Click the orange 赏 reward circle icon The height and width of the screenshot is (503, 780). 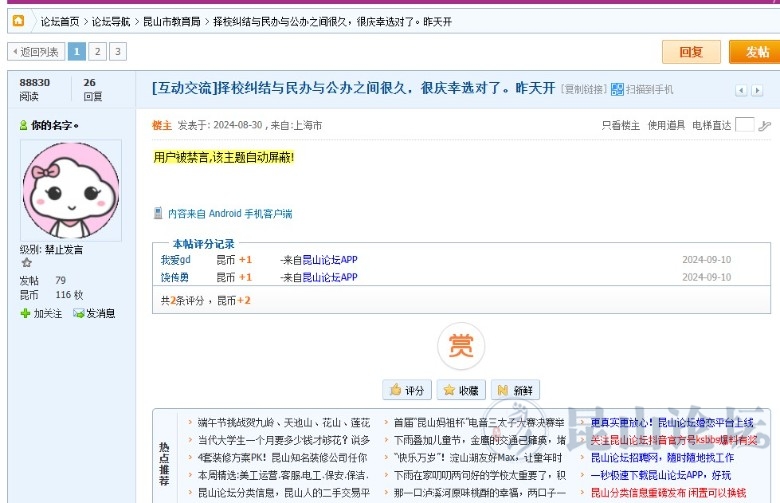tap(460, 346)
